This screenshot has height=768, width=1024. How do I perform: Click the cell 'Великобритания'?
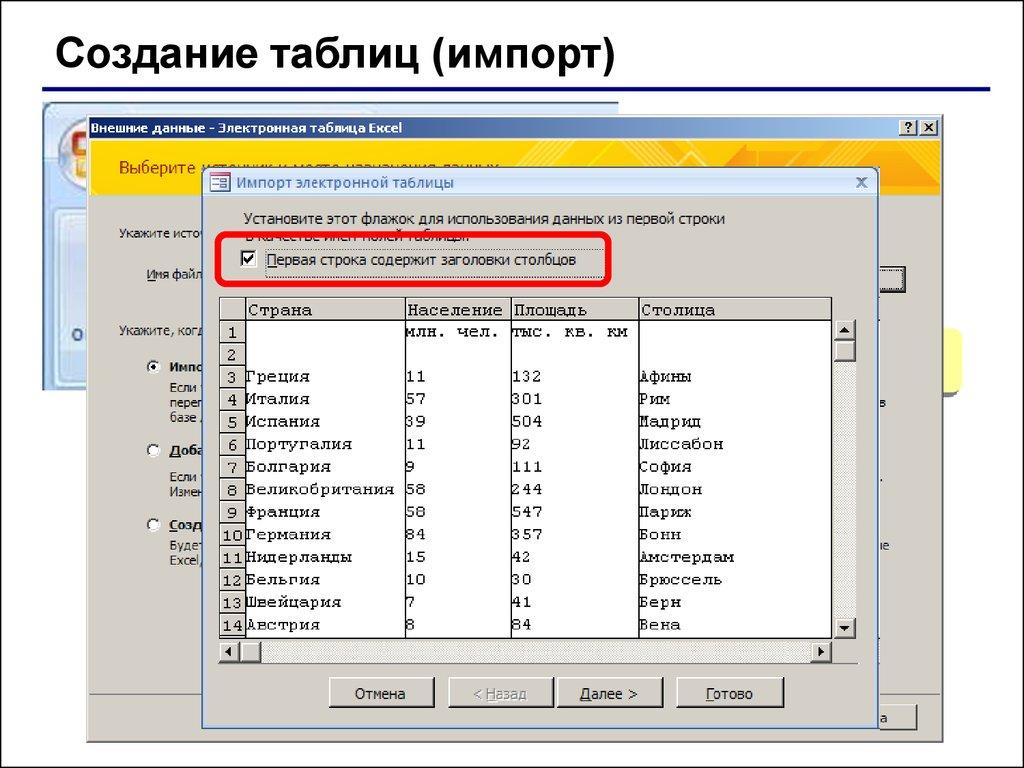click(325, 489)
